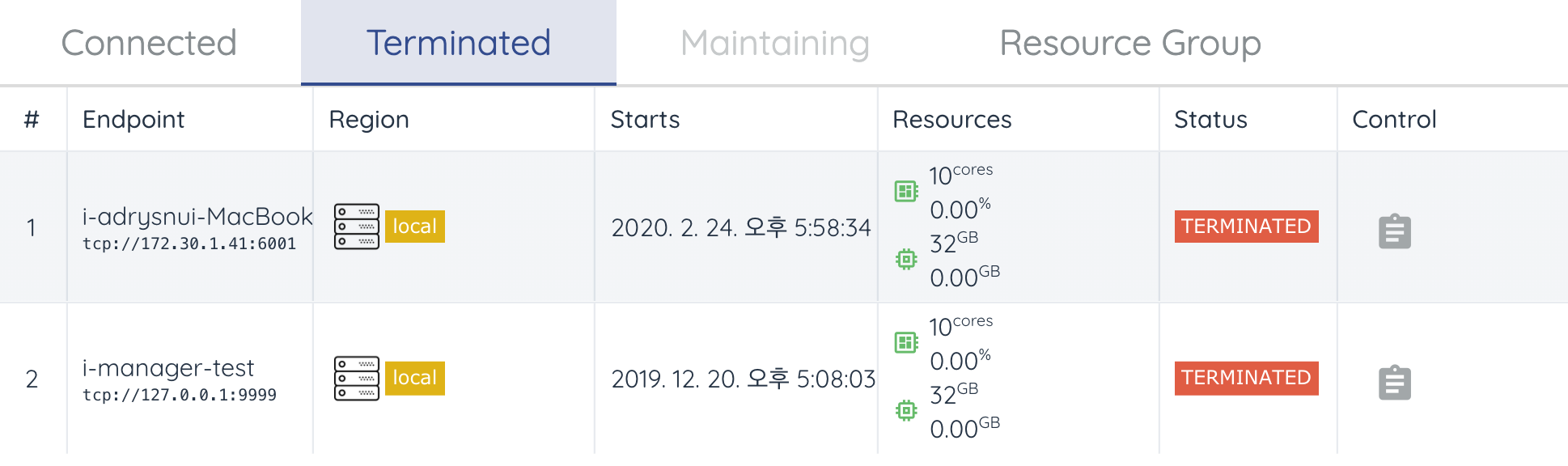
Task: Click the server rack icon in row 1
Action: click(x=357, y=227)
